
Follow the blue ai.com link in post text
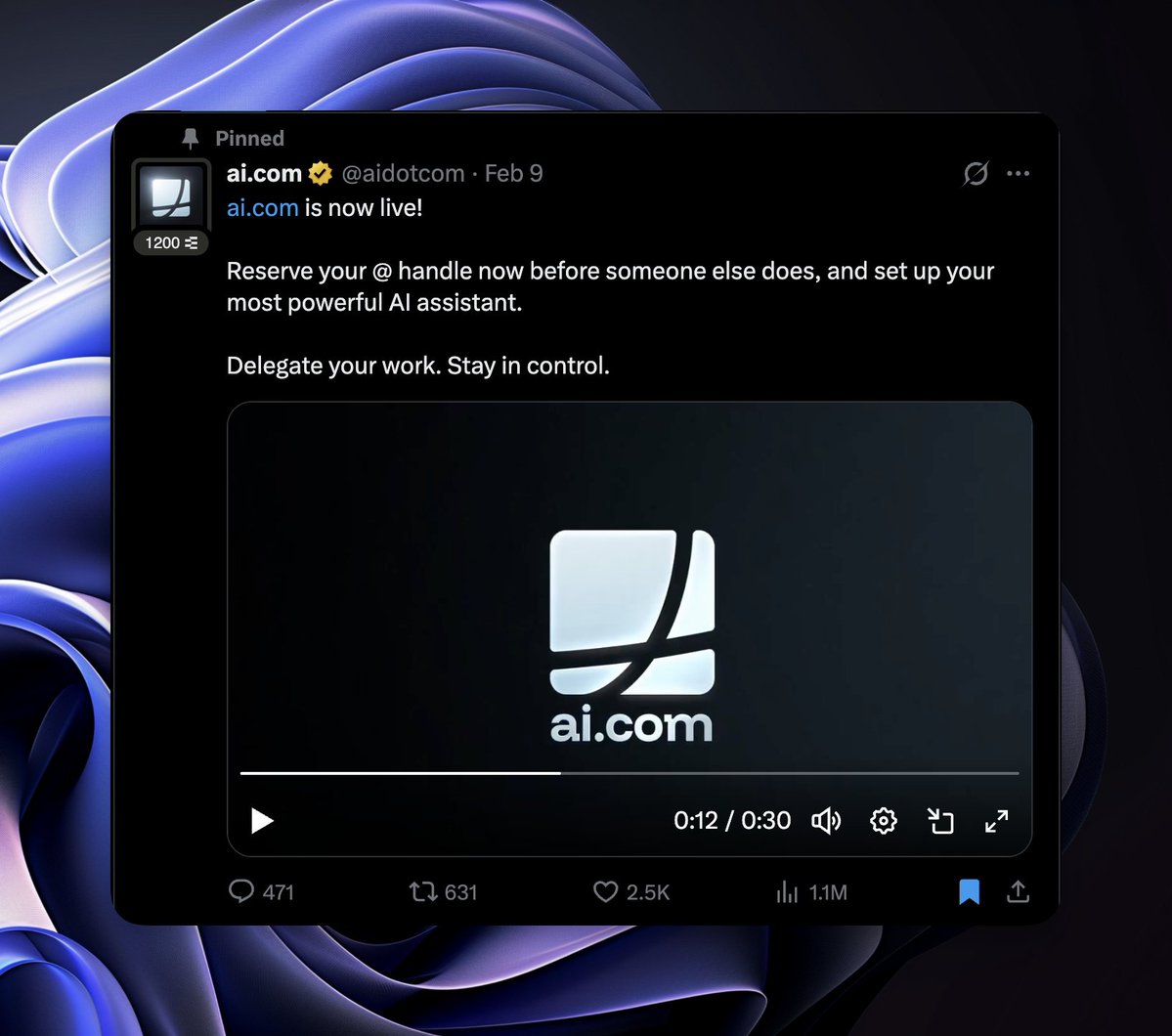[262, 208]
